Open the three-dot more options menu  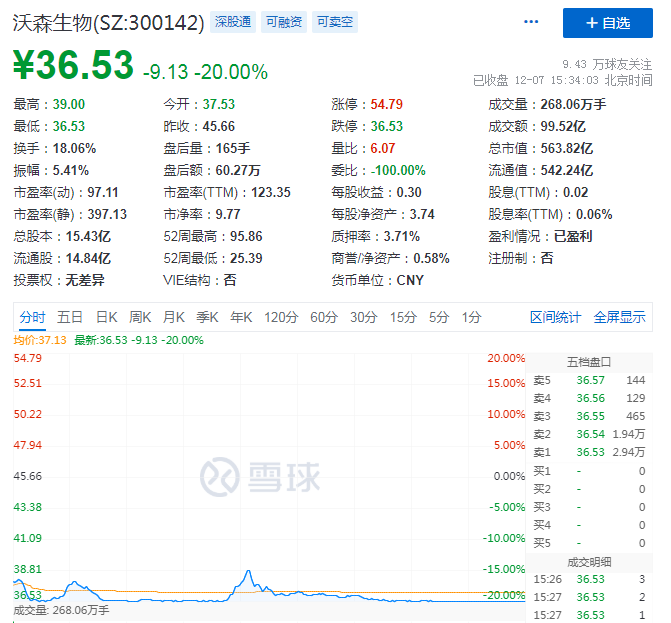point(531,22)
